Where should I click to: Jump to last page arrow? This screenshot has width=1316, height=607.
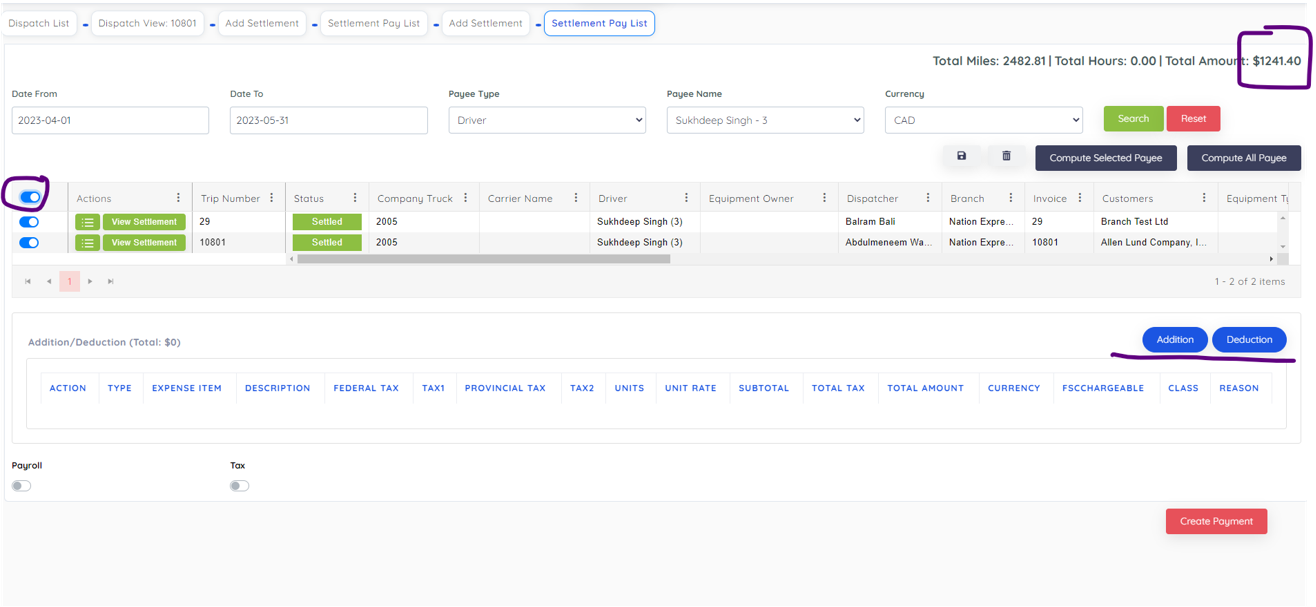tap(111, 282)
